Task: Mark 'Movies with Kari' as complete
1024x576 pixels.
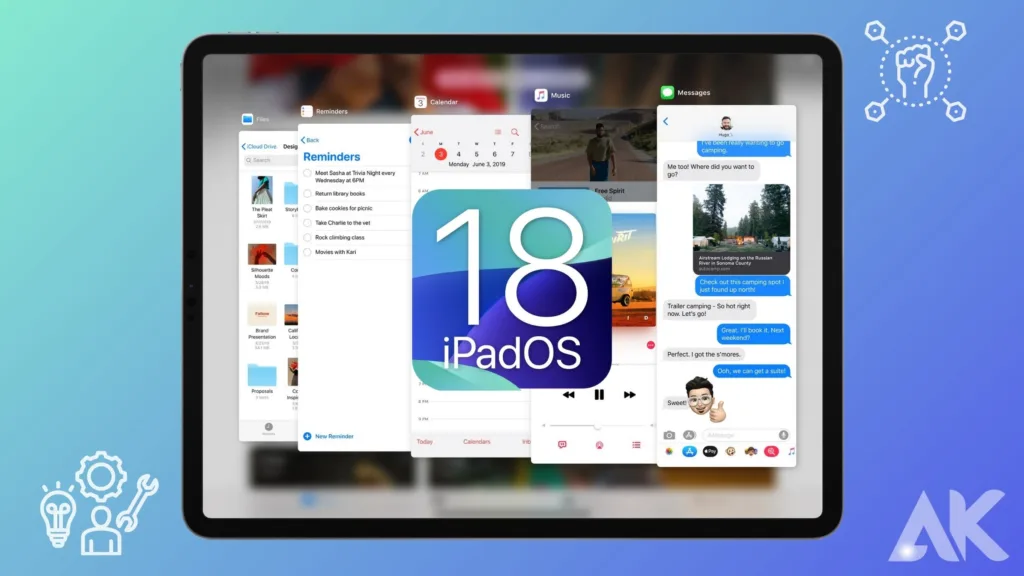Action: (x=308, y=252)
